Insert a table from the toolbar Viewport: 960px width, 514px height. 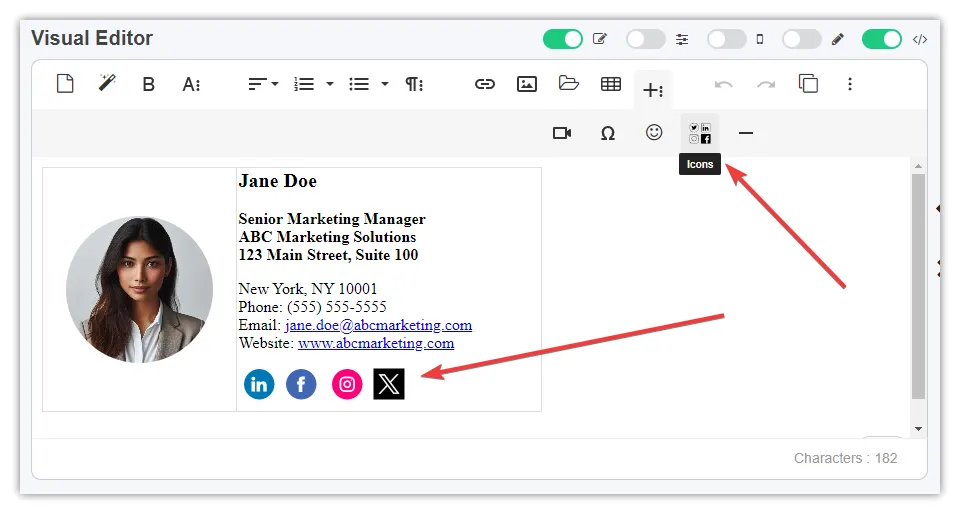[611, 84]
